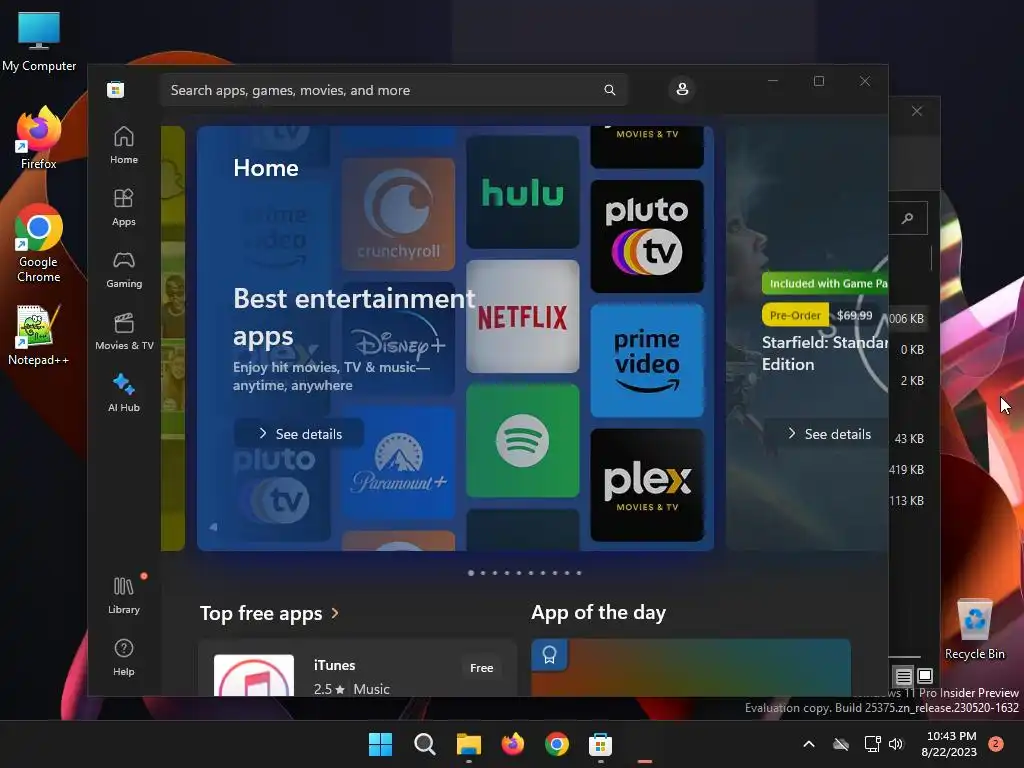The height and width of the screenshot is (768, 1024).
Task: Open Notepad++ desktop shortcut
Action: (39, 335)
